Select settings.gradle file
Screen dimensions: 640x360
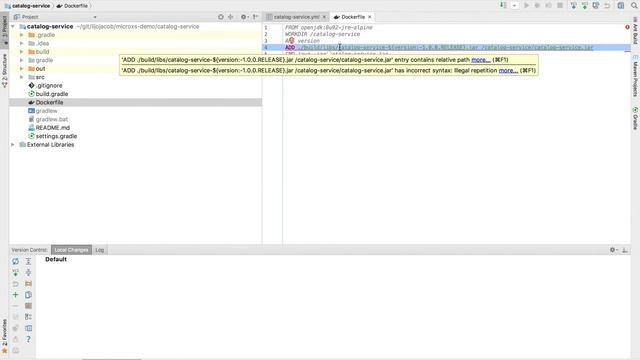coord(56,136)
